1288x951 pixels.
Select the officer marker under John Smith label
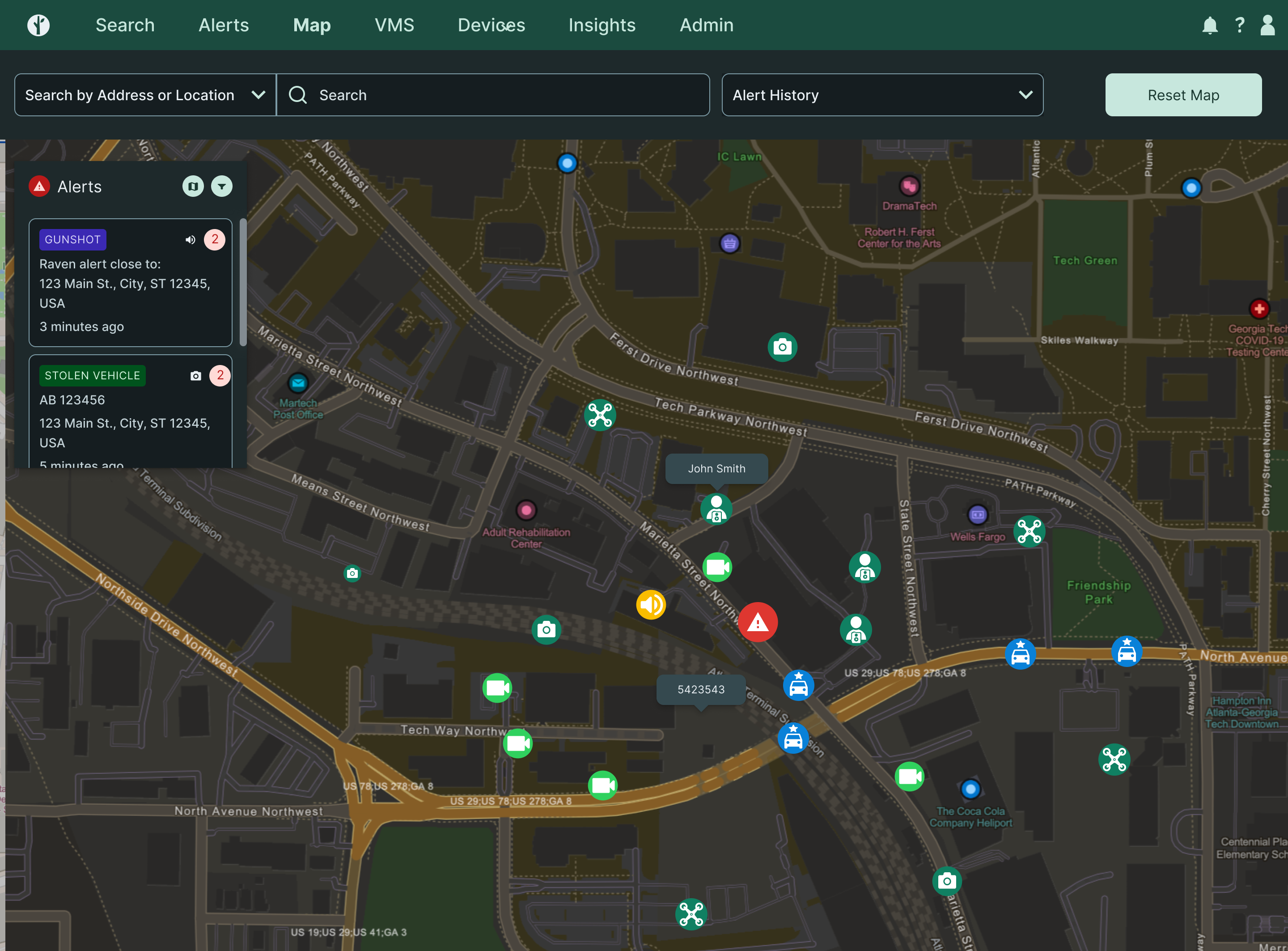click(x=716, y=509)
